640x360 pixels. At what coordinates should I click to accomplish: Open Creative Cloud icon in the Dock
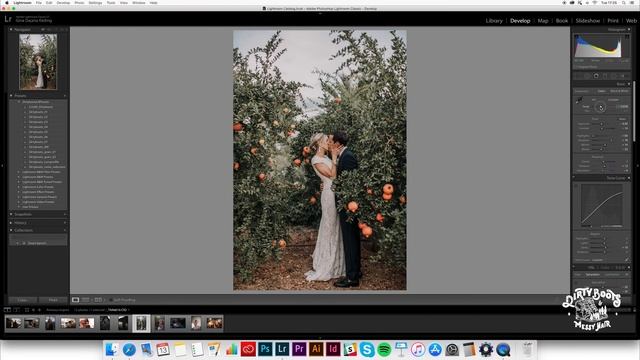(248, 349)
